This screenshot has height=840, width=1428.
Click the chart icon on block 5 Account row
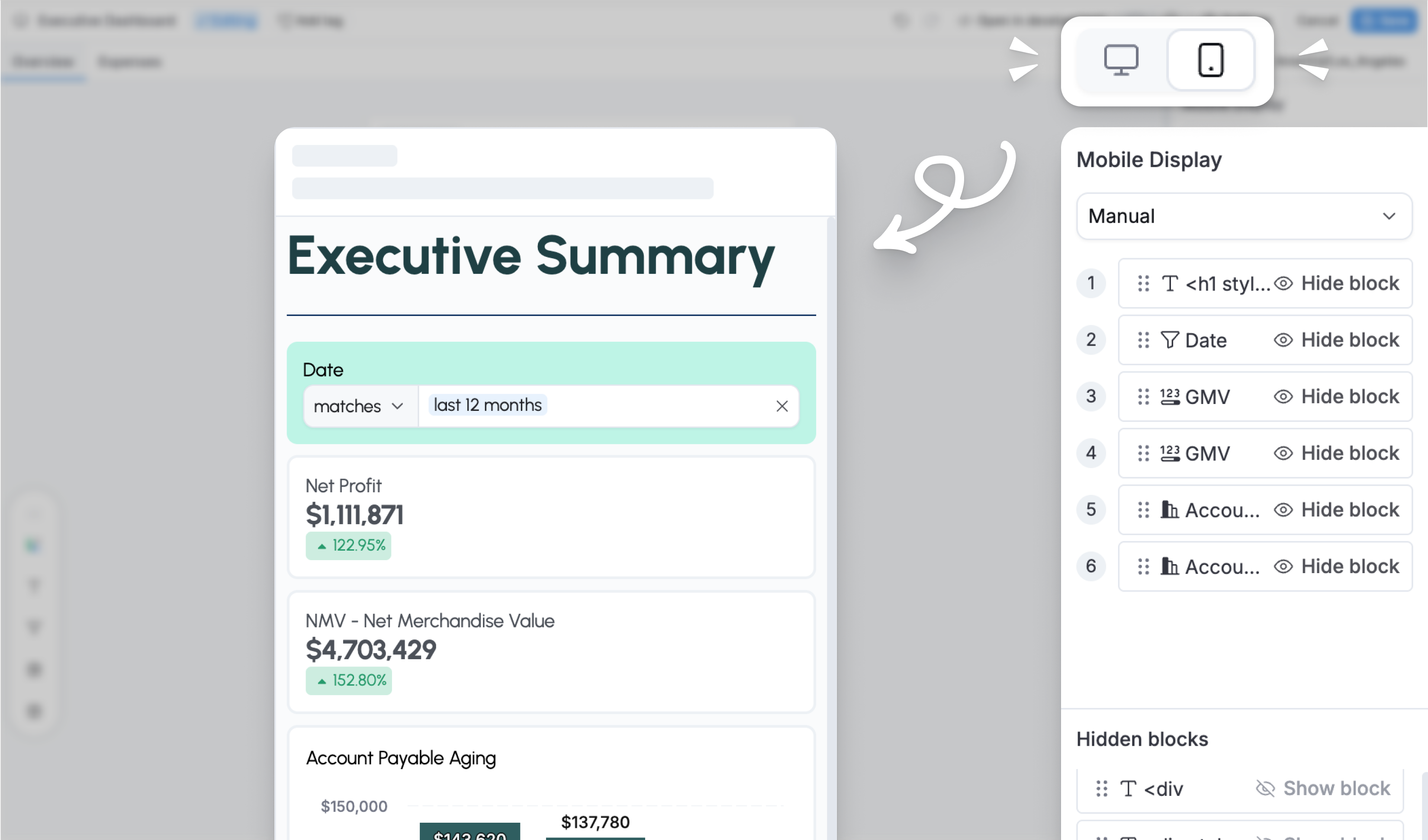point(1170,510)
